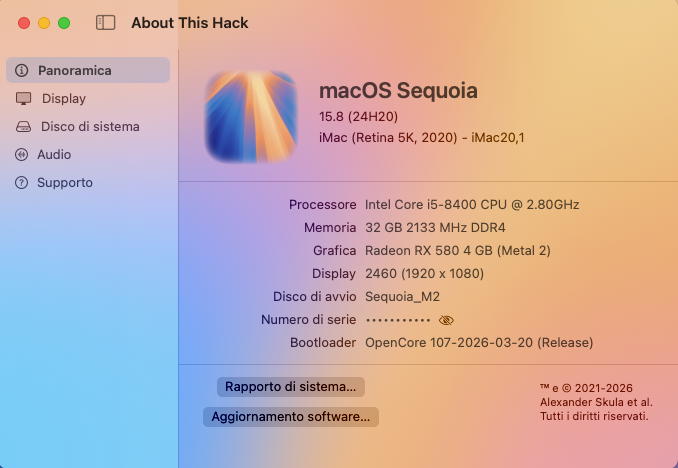This screenshot has height=468, width=678.
Task: Click the "Processore" label
Action: [323, 204]
